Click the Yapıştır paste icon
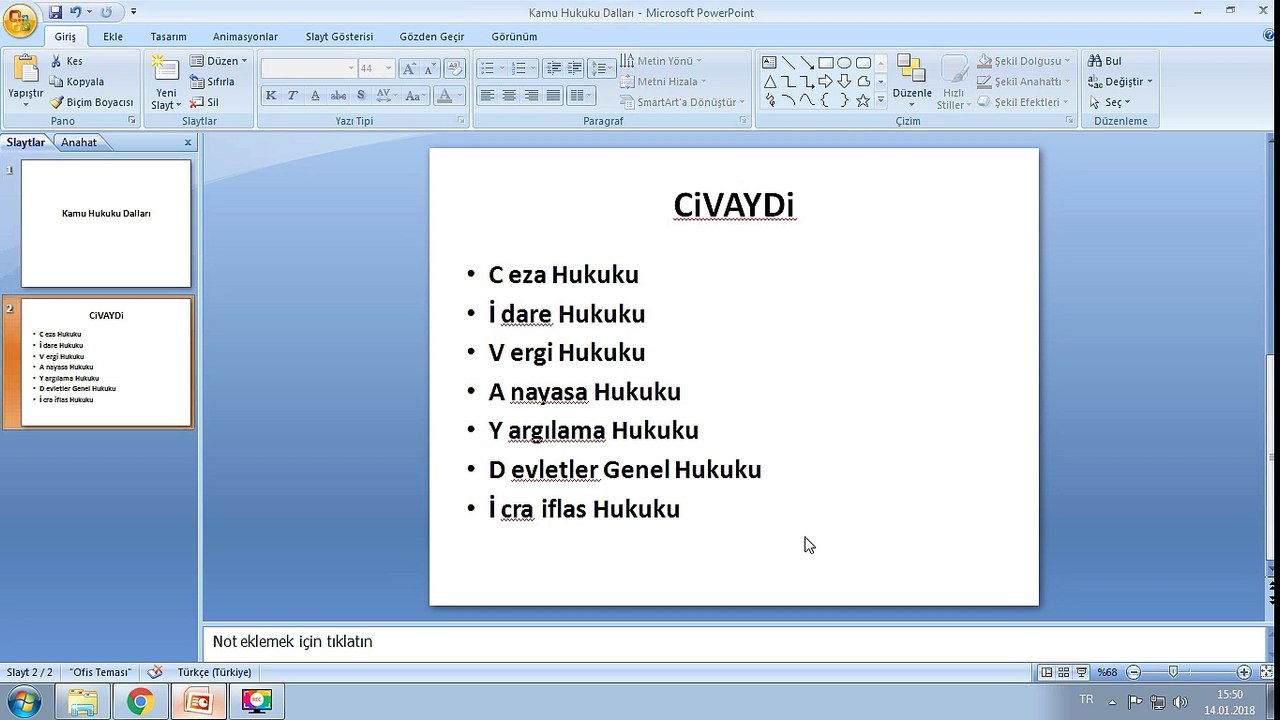1280x720 pixels. 25,70
